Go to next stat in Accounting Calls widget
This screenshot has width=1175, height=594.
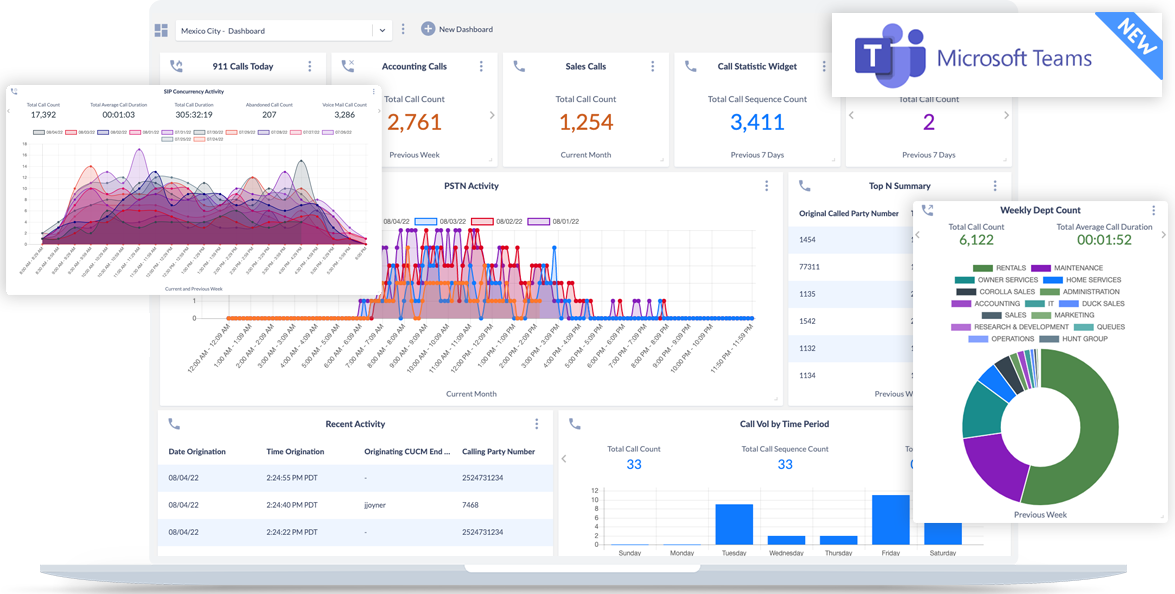pos(492,115)
